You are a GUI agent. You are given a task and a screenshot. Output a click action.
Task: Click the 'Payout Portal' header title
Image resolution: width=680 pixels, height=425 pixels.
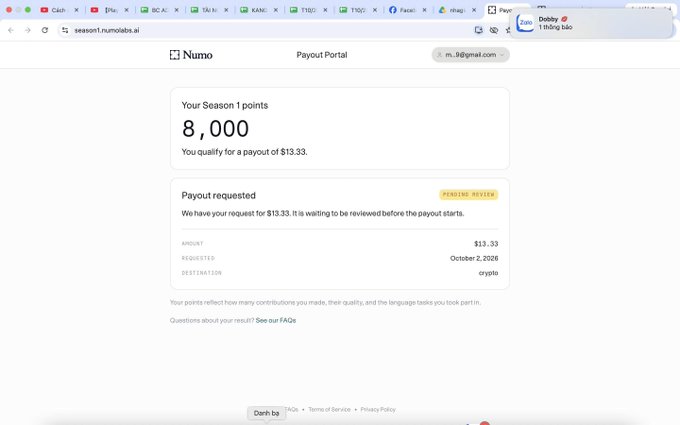click(x=322, y=55)
